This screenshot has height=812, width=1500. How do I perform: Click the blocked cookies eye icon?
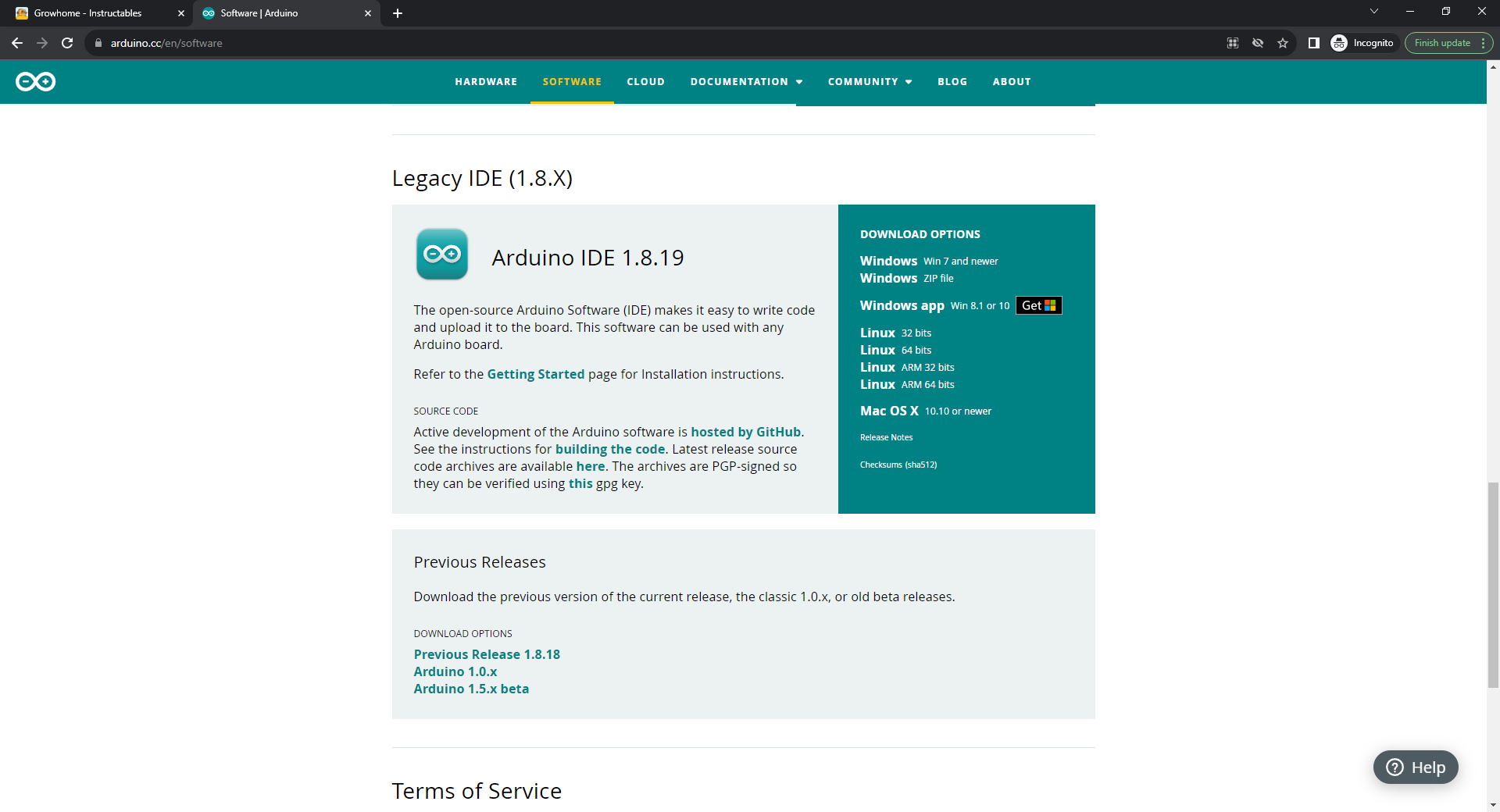(1257, 43)
